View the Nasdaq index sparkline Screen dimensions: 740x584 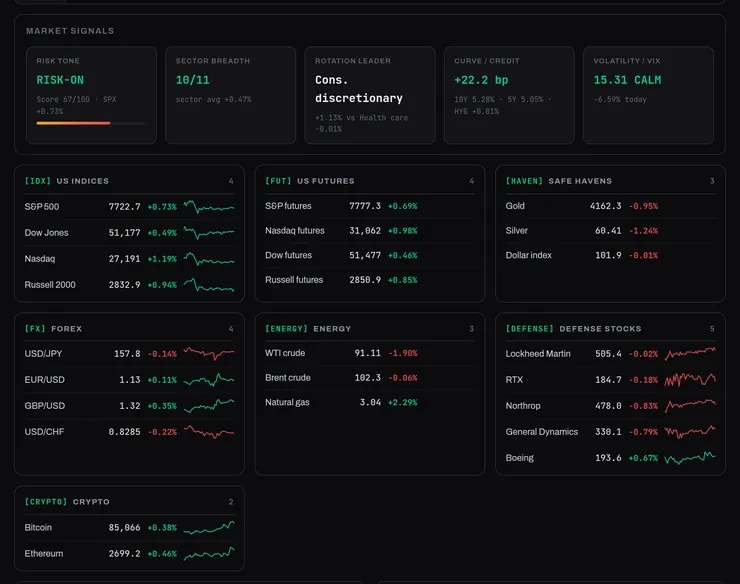point(209,259)
